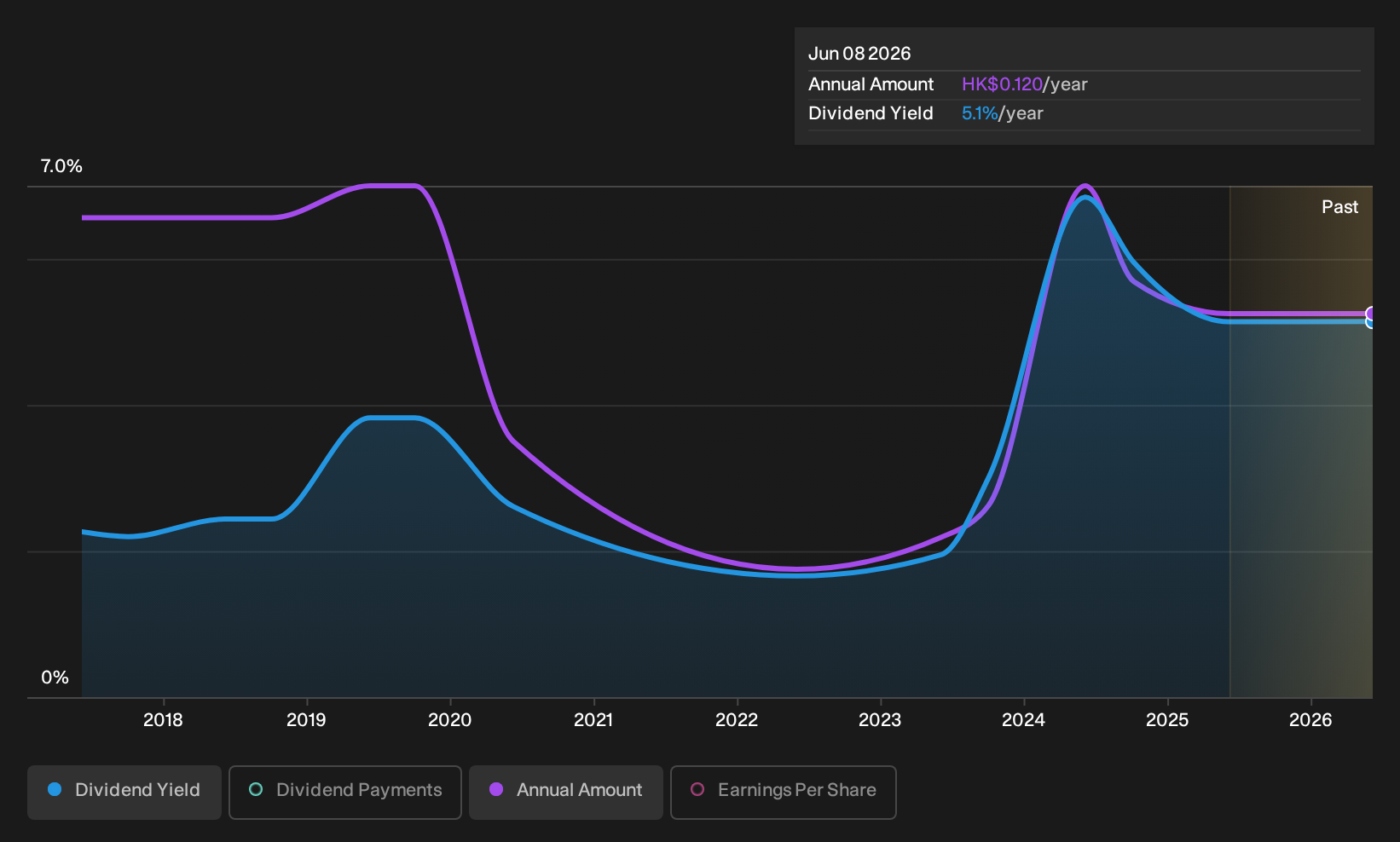Click the Dividend Yield tooltip row label
Viewport: 1400px width, 842px height.
871,113
